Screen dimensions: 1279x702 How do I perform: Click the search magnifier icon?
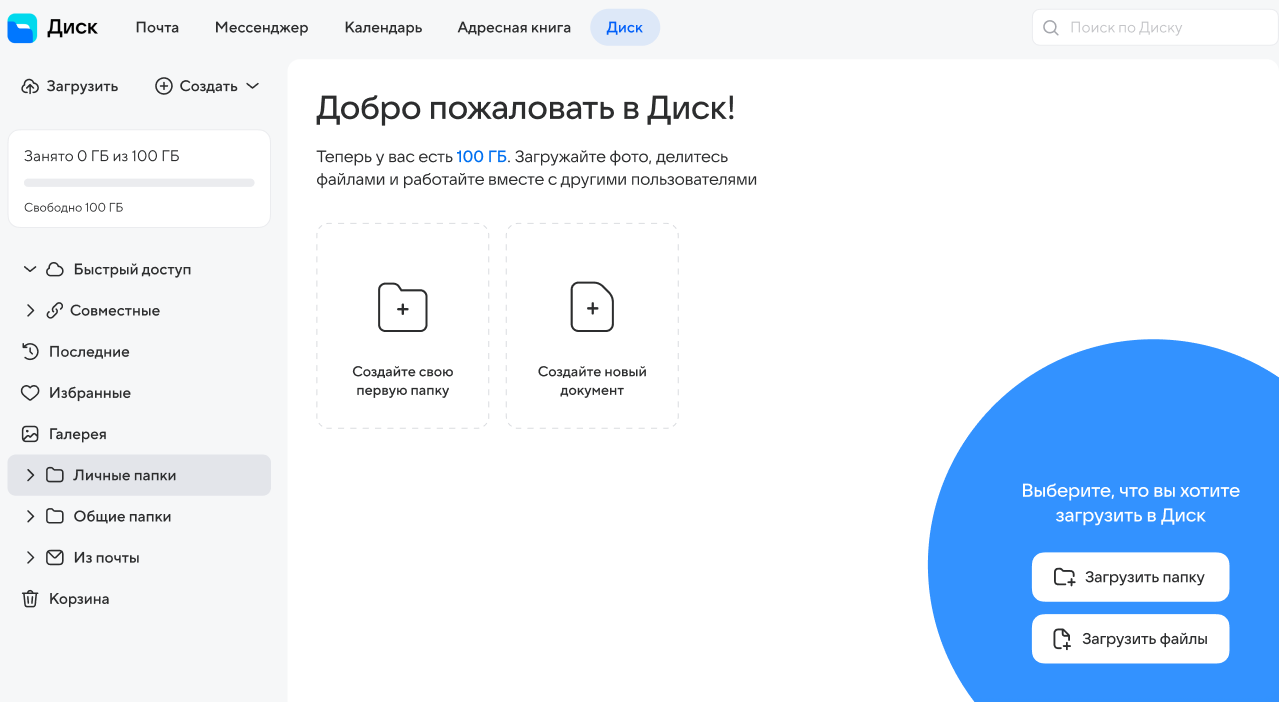click(x=1051, y=28)
